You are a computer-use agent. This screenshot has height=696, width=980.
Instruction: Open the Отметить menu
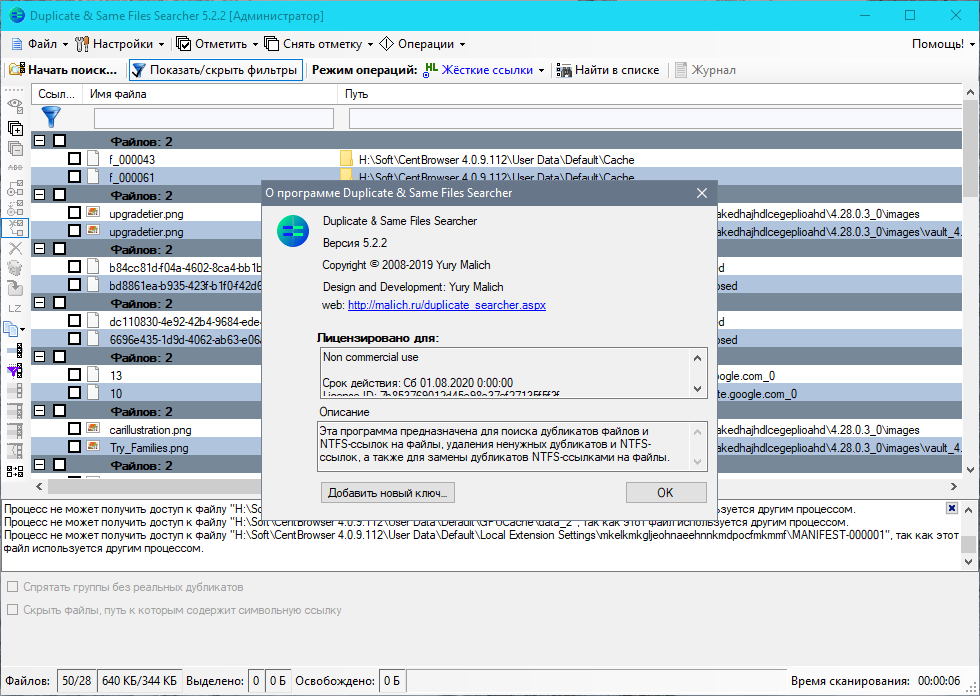tap(218, 44)
